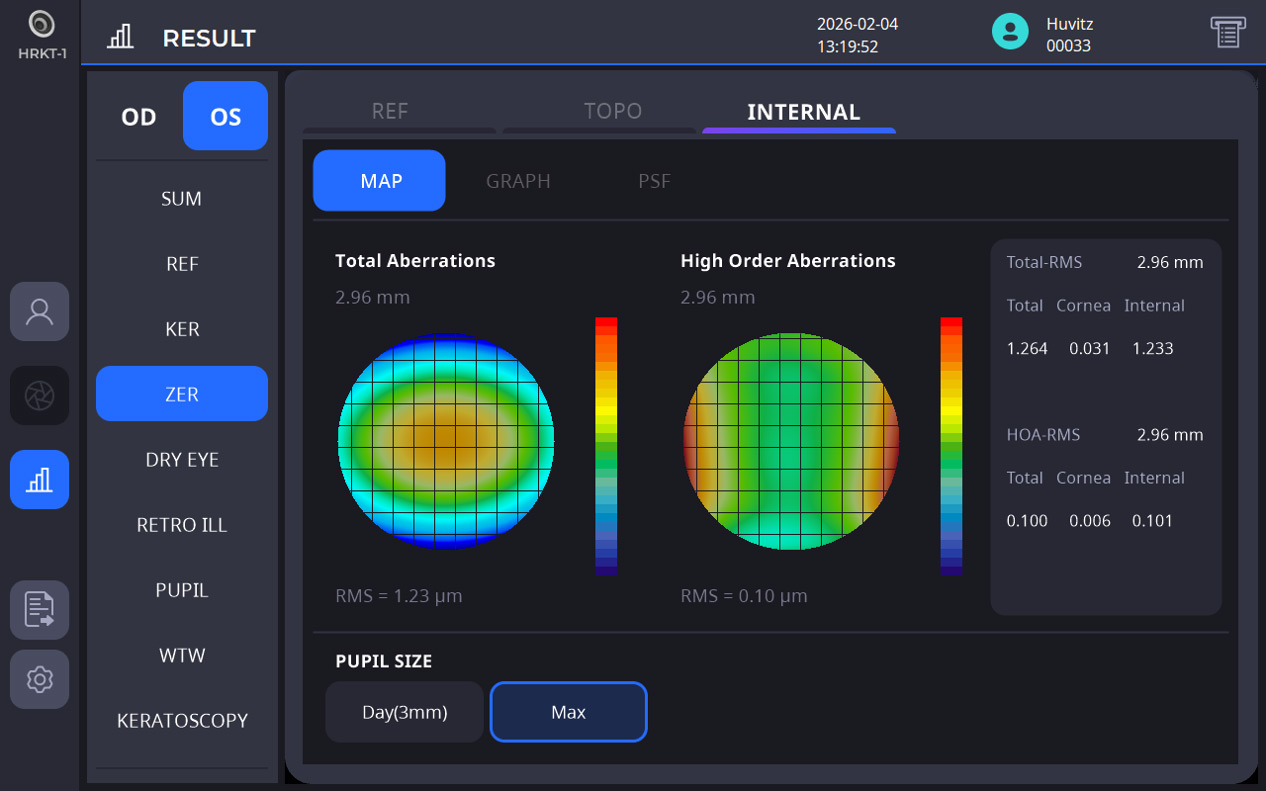Click the HOA-RMS label
Viewport: 1266px width, 791px height.
(x=1043, y=435)
